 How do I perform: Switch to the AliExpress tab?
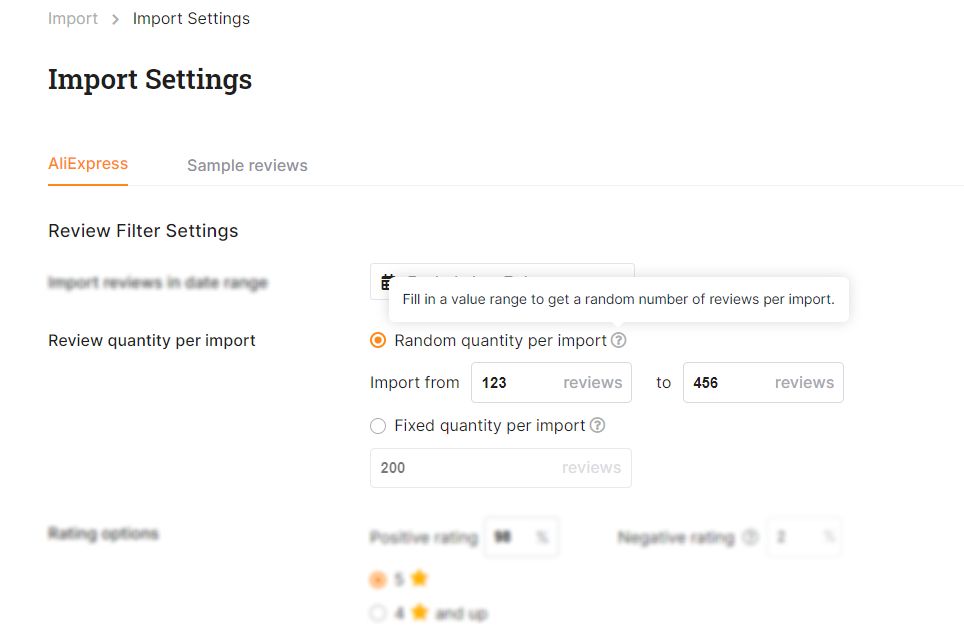coord(88,164)
